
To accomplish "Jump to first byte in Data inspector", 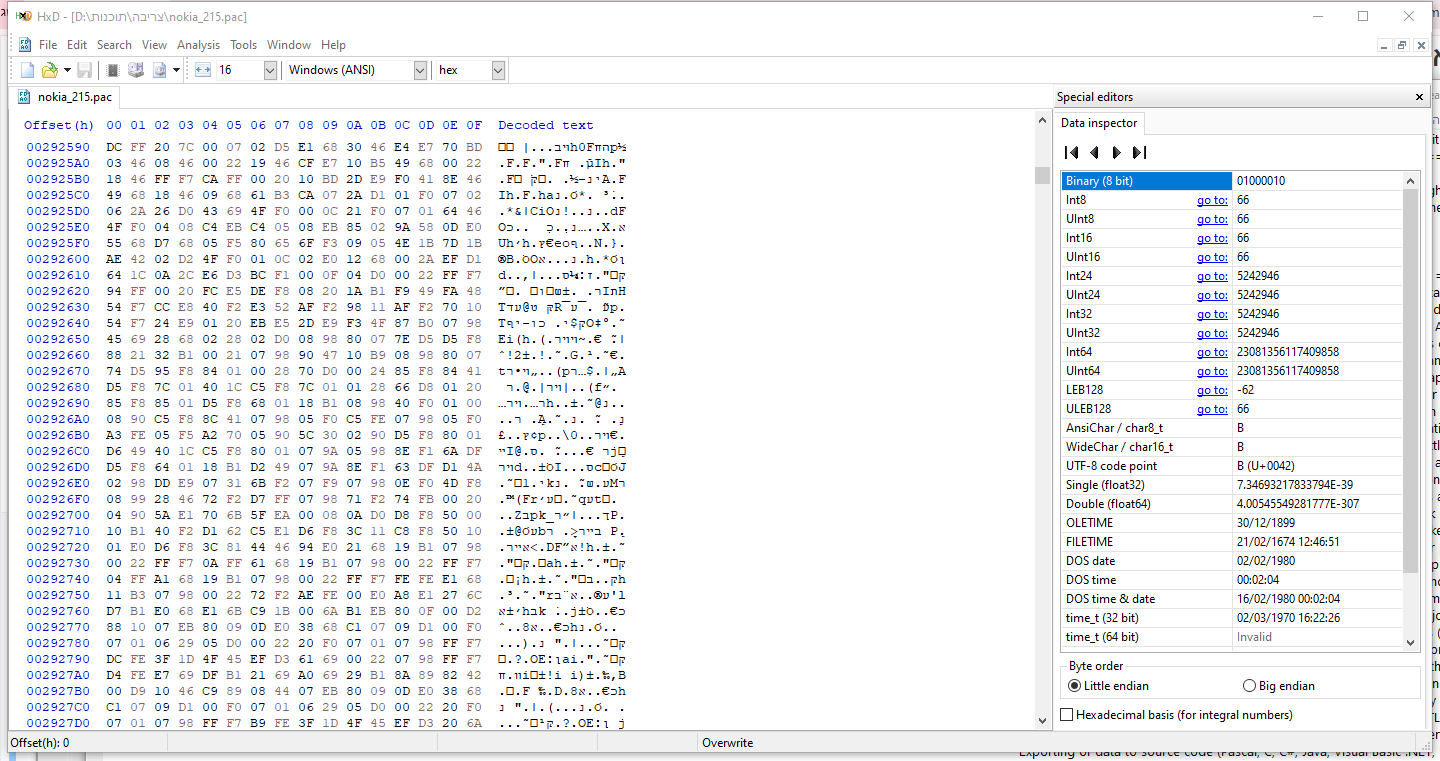I will click(x=1071, y=152).
